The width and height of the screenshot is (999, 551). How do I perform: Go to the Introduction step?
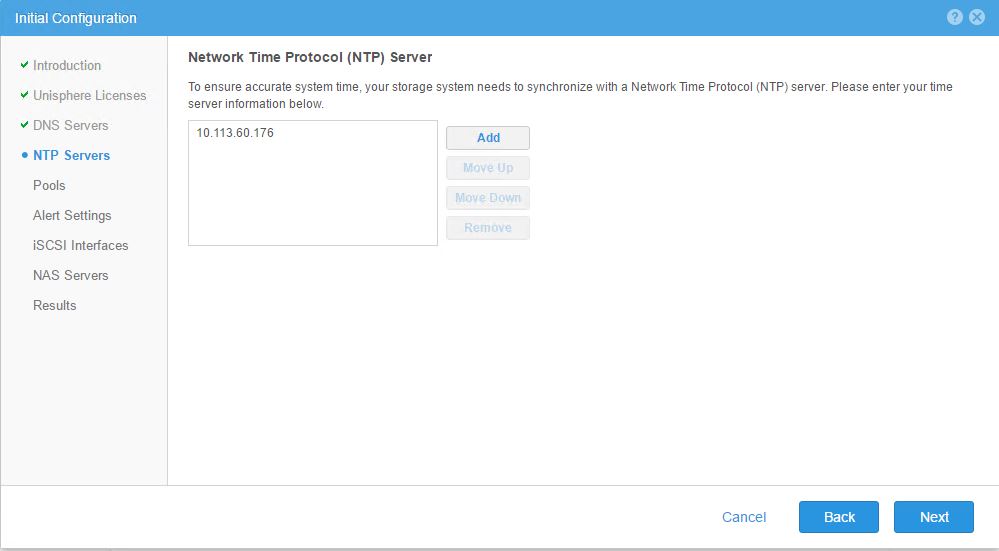click(x=67, y=65)
